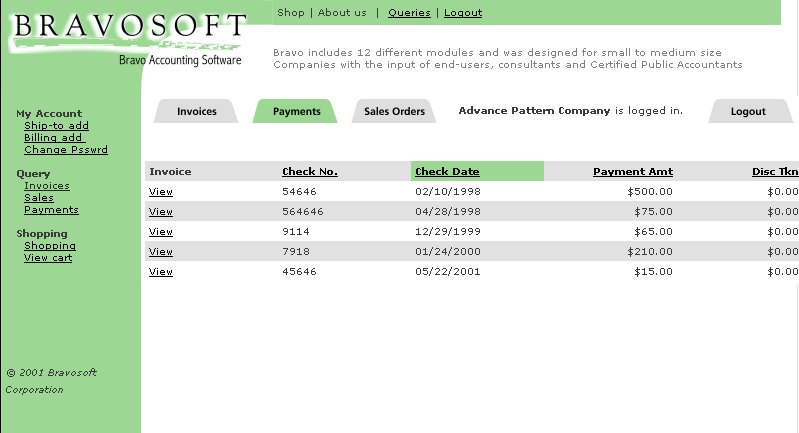Open Sales query in sidebar

click(x=39, y=198)
